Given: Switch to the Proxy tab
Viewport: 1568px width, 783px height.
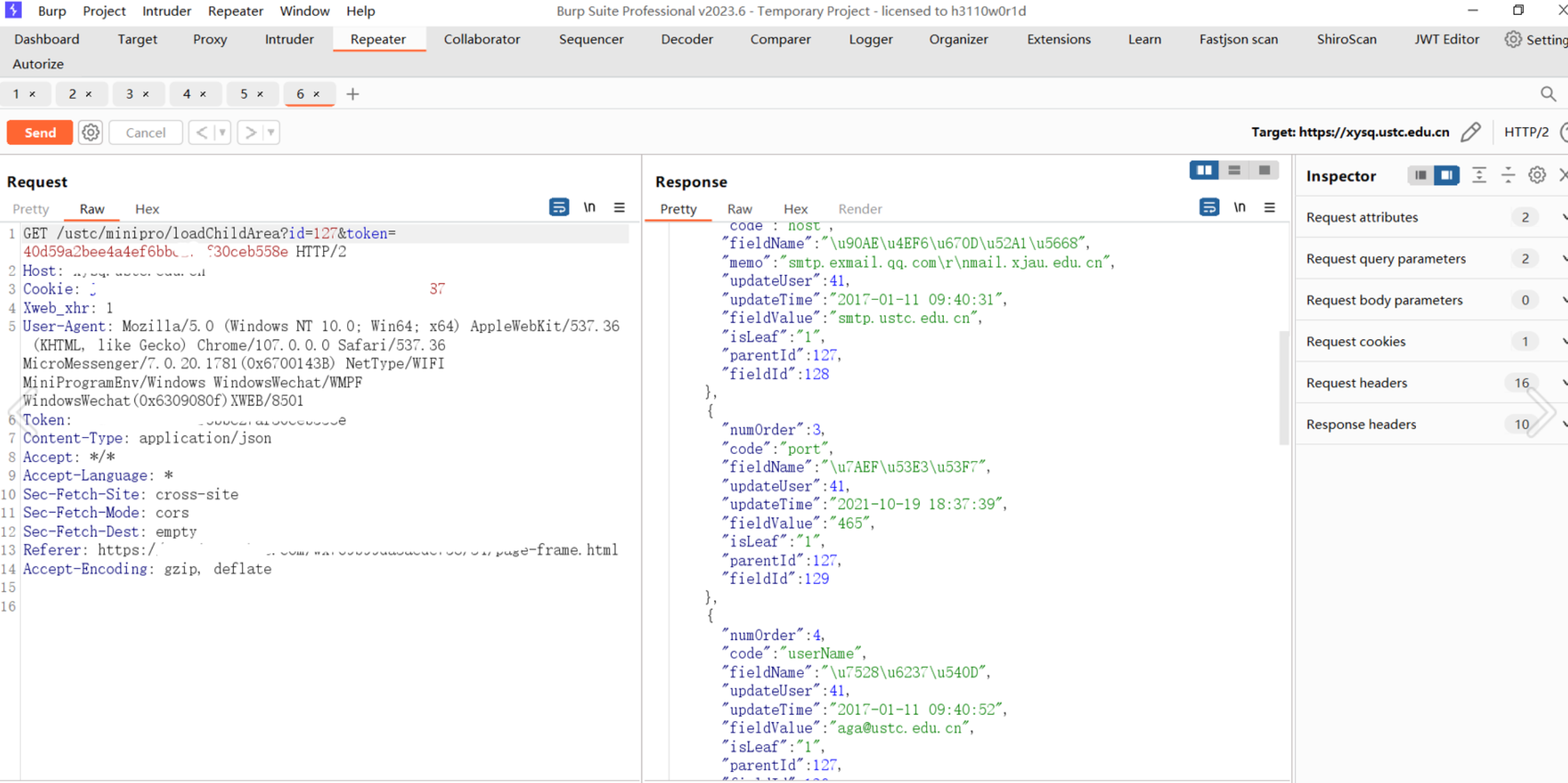Looking at the screenshot, I should click(210, 40).
